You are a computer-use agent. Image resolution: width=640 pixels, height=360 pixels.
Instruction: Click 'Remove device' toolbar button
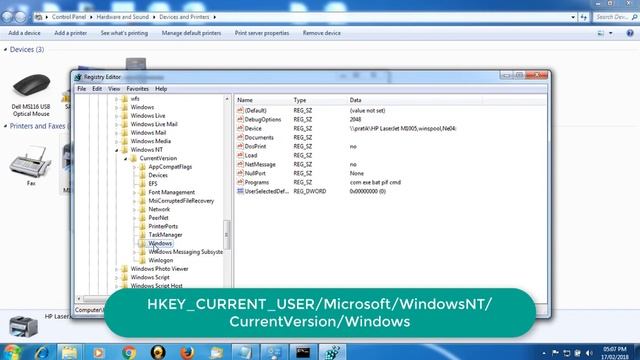pos(321,33)
